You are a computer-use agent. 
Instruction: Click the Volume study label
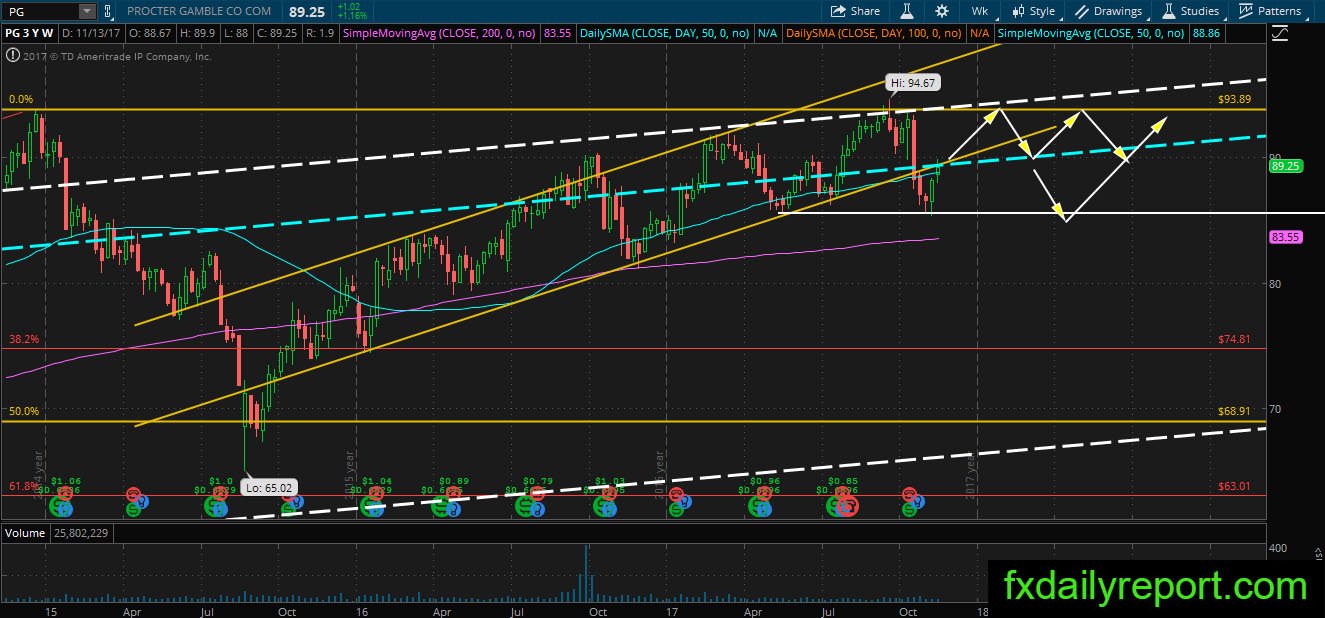(23, 533)
